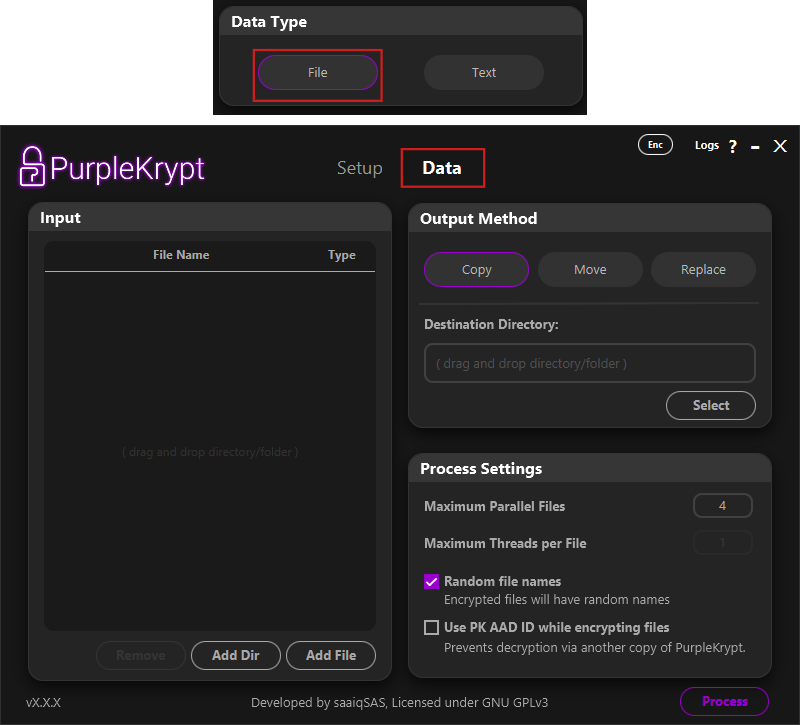Viewport: 800px width, 725px height.
Task: Minimize the PurpleKrypt window
Action: 755,147
